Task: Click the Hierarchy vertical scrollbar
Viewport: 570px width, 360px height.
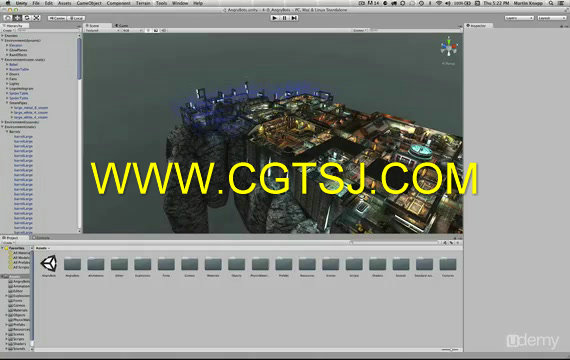Action: 79,58
